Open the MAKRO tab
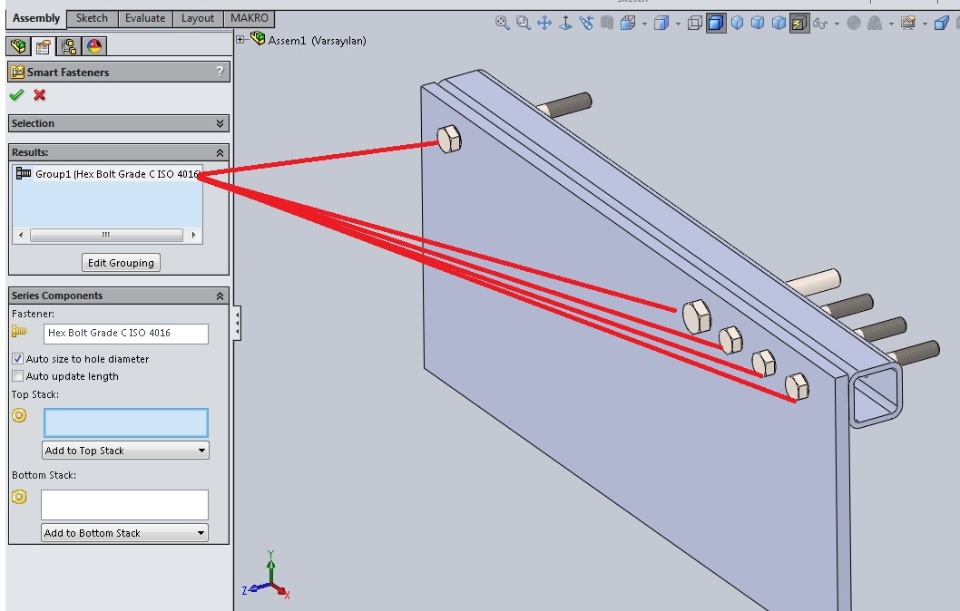This screenshot has width=960, height=611. 249,18
